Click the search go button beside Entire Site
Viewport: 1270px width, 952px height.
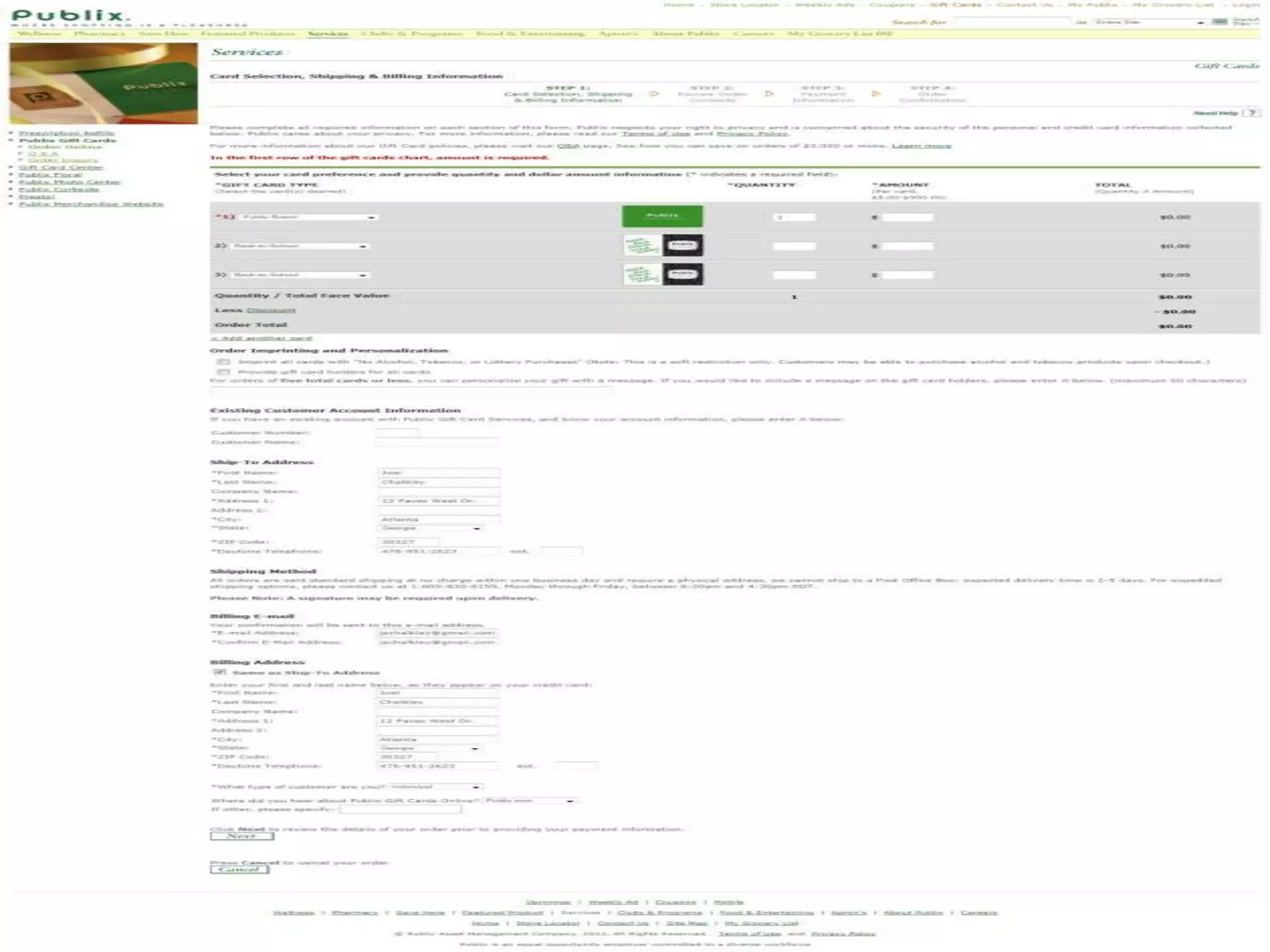tap(1219, 22)
